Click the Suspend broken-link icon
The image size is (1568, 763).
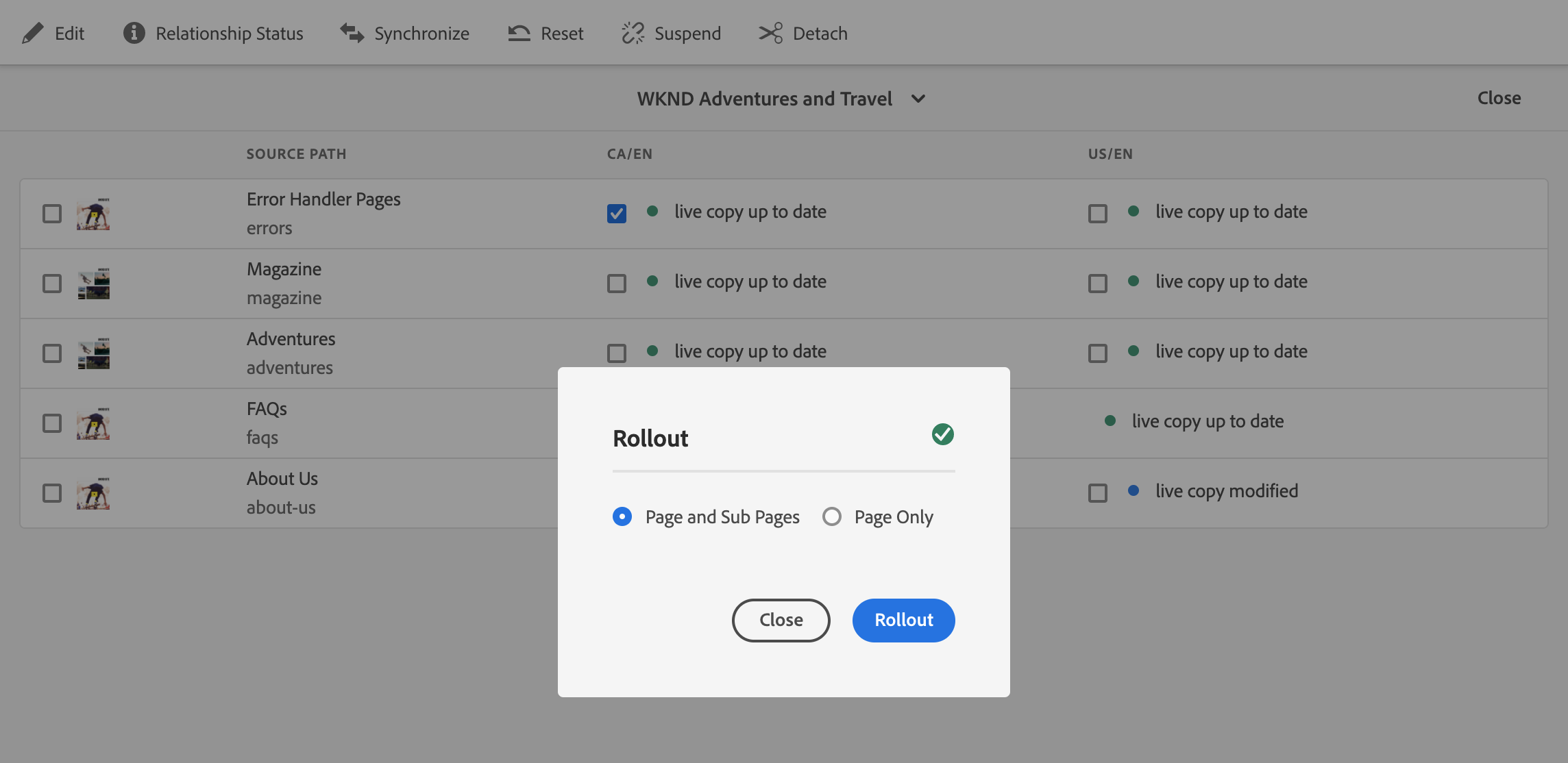[633, 33]
